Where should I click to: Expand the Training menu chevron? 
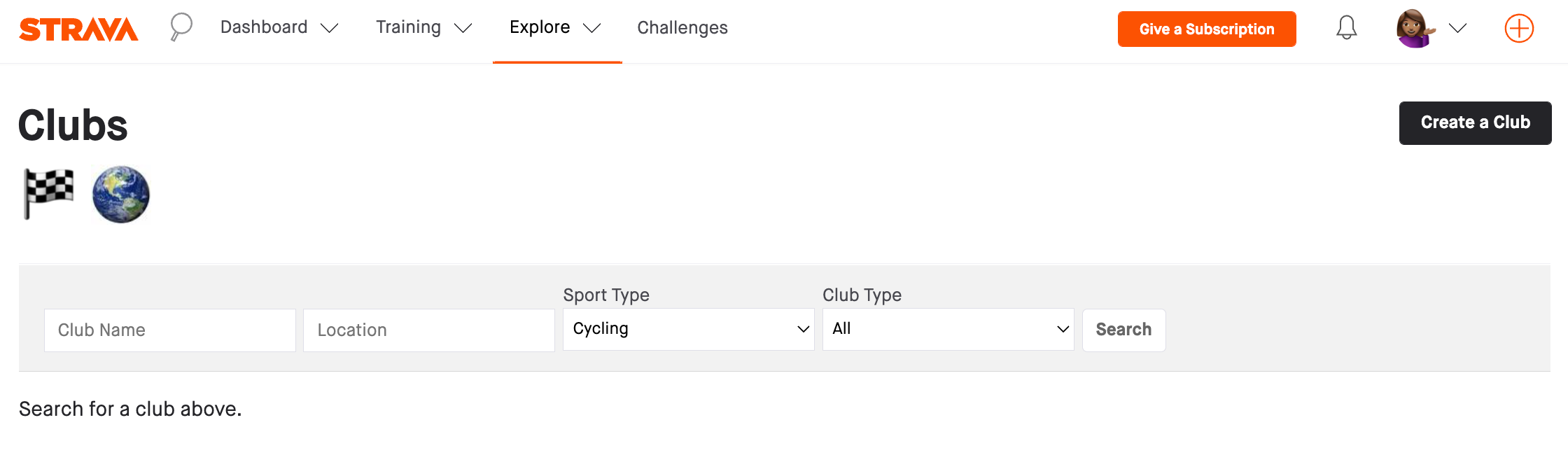click(463, 28)
